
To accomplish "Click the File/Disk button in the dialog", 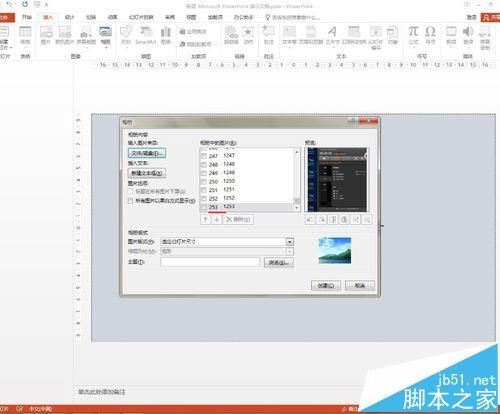I will (147, 153).
